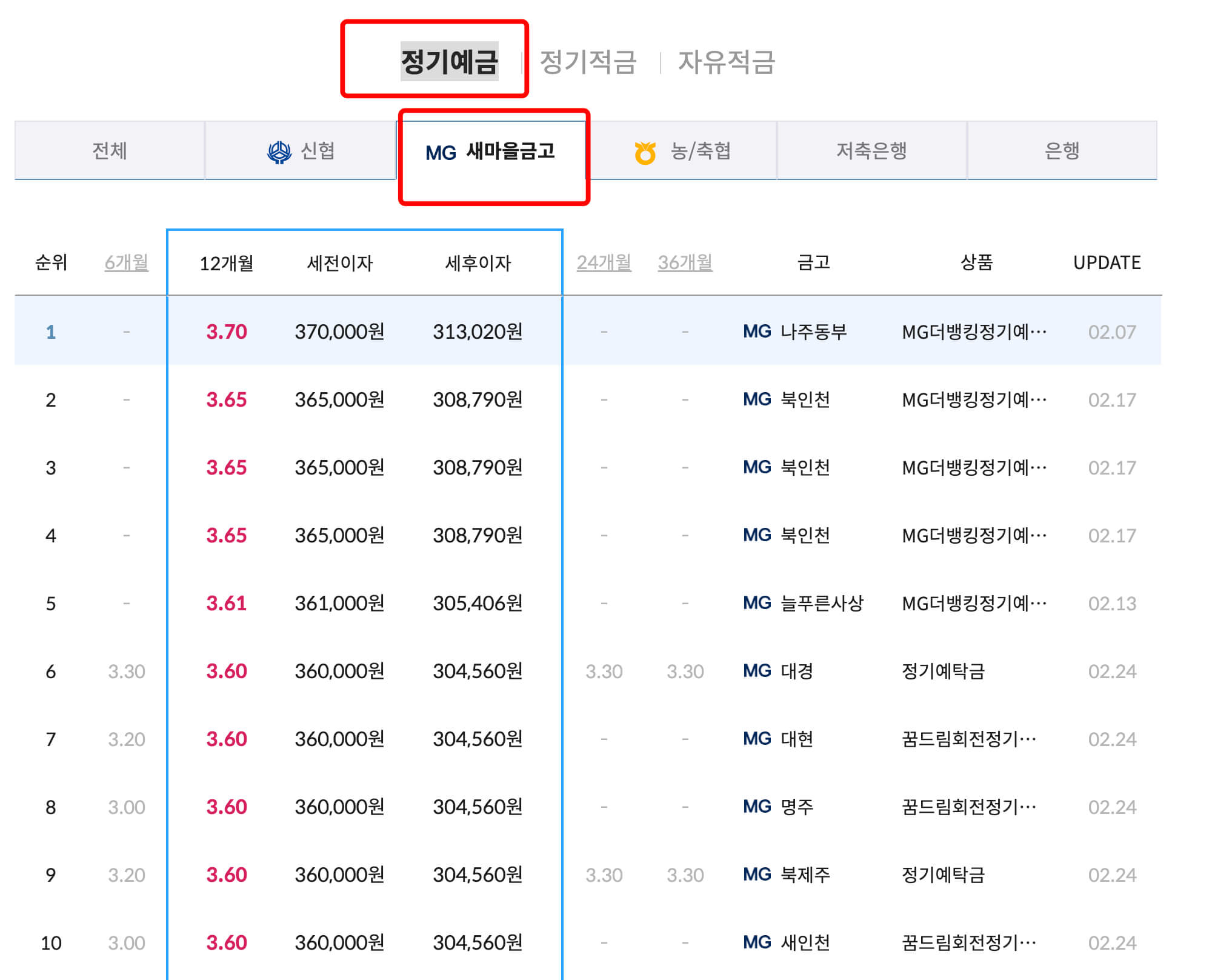Click the 신협 credit union logo icon
Viewport: 1232px width, 980px height.
coord(279,152)
